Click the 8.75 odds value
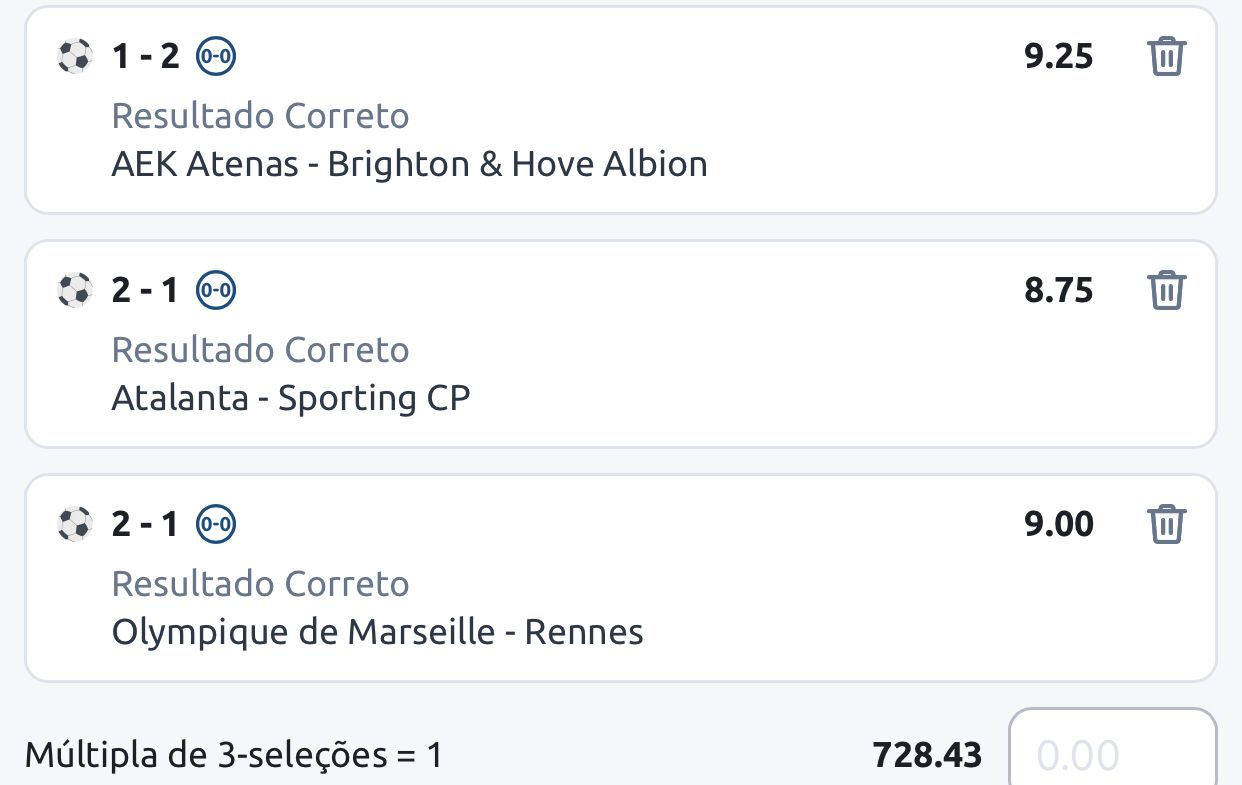 pyautogui.click(x=1059, y=290)
